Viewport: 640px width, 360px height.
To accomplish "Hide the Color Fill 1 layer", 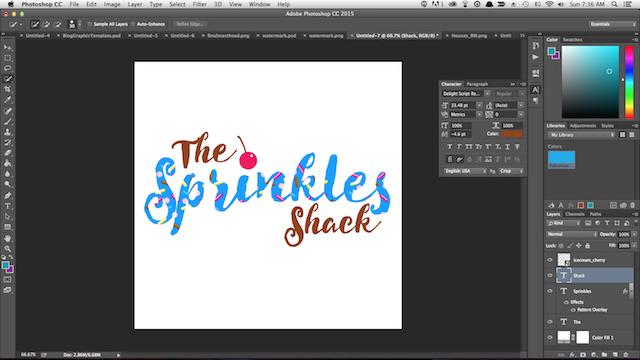I will pos(550,338).
